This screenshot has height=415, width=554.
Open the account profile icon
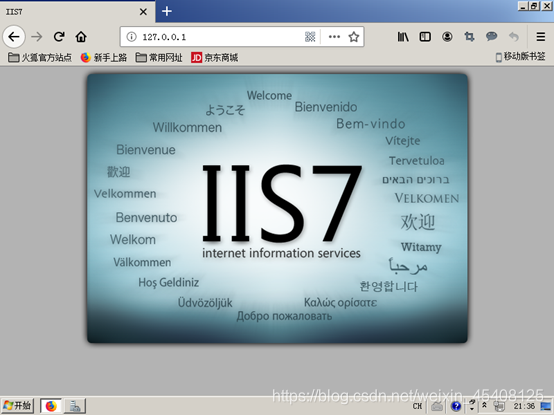coord(447,37)
